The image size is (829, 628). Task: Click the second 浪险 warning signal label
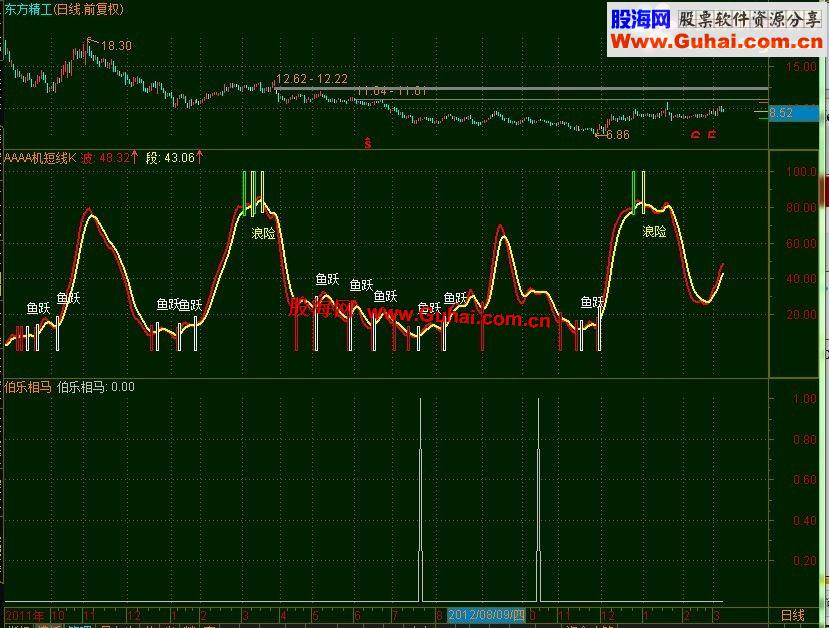pos(655,231)
